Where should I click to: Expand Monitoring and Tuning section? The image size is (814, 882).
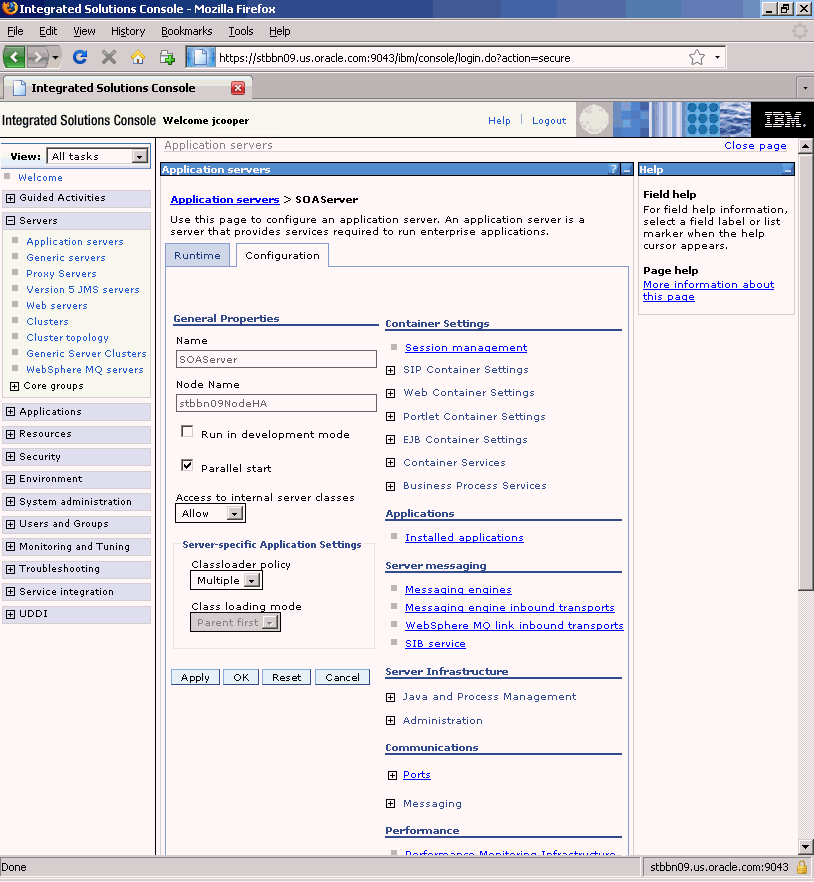pyautogui.click(x=10, y=547)
